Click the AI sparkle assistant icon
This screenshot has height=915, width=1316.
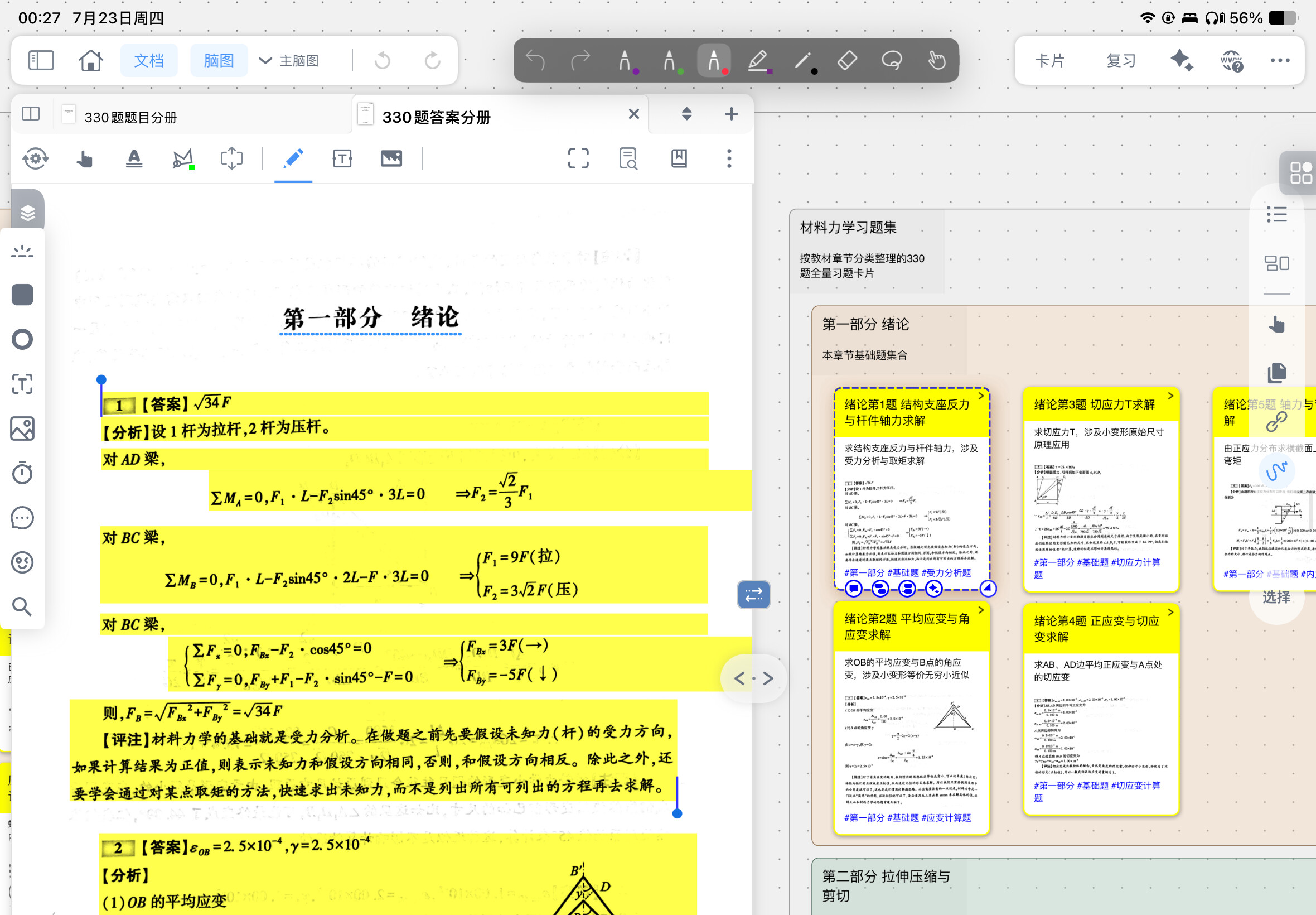coord(1182,60)
